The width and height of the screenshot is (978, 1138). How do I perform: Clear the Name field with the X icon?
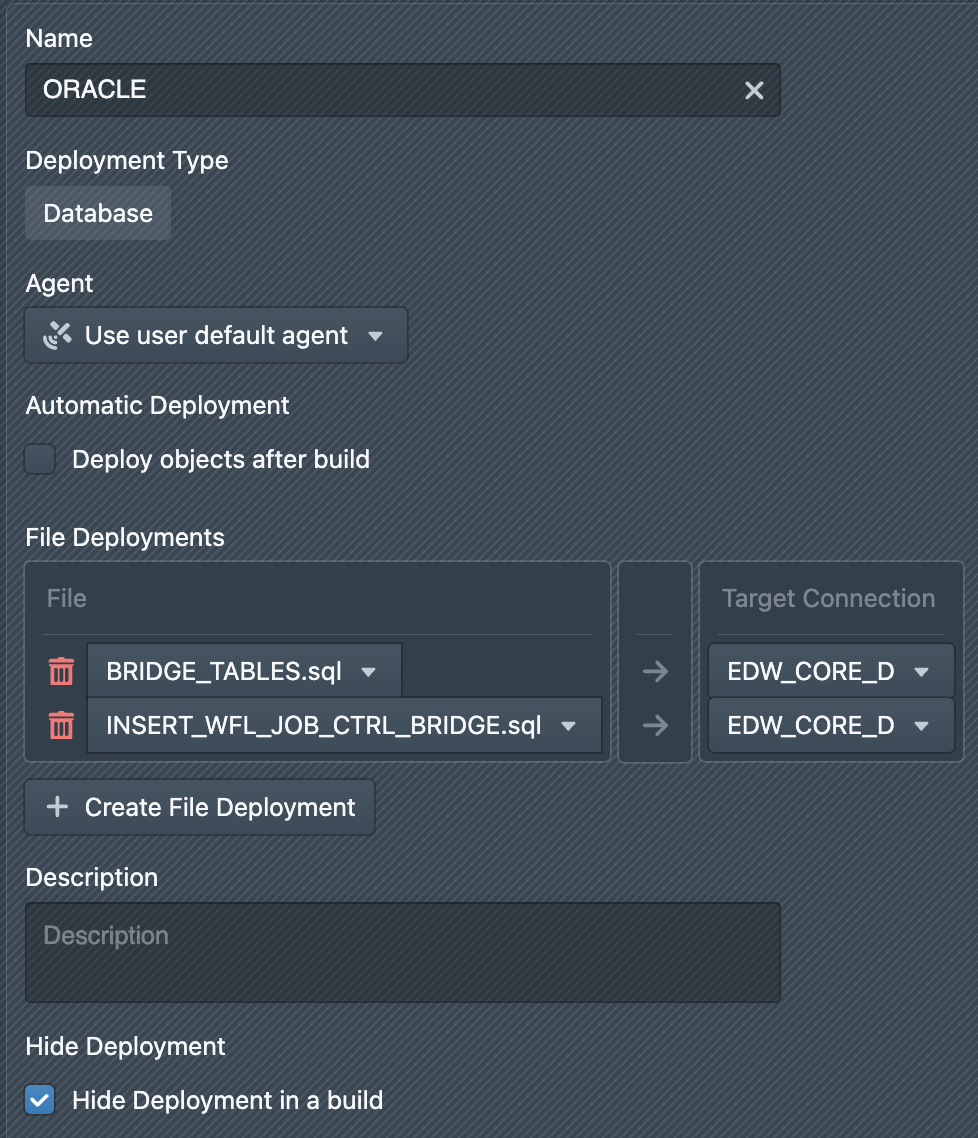(754, 91)
